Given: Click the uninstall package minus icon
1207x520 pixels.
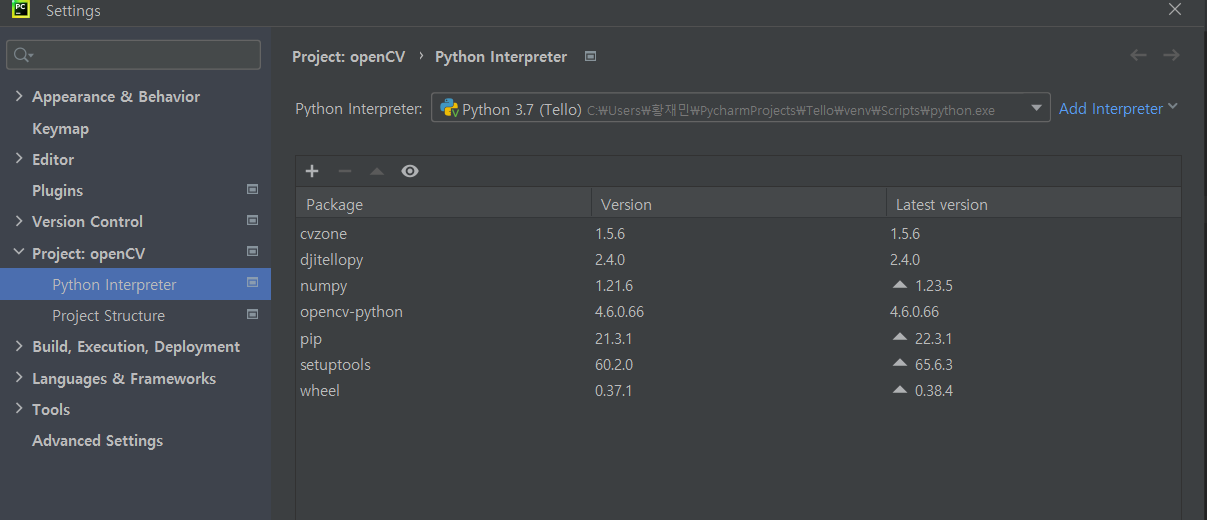Looking at the screenshot, I should coord(344,171).
